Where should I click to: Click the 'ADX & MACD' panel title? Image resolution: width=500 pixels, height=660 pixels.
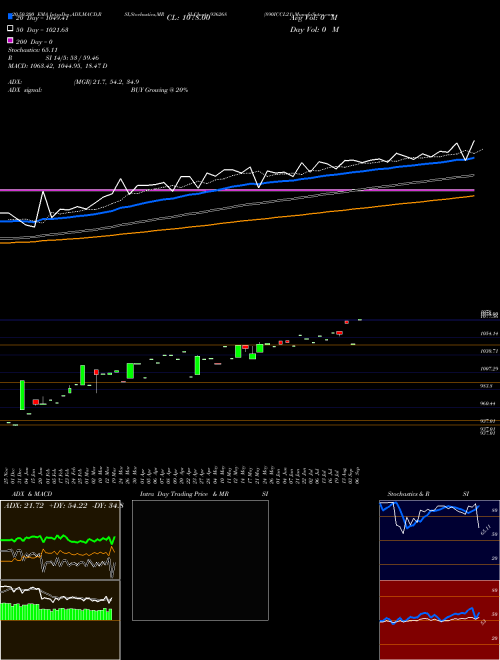click(32, 494)
